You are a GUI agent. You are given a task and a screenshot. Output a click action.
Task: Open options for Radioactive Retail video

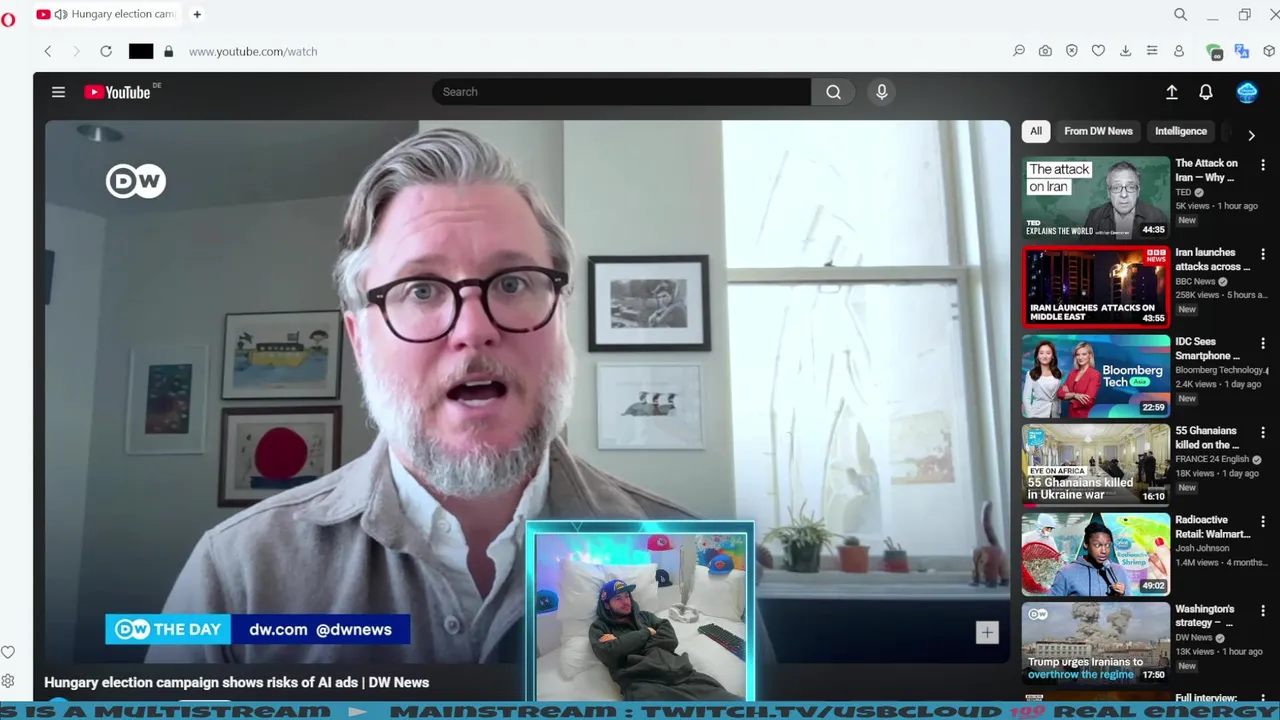1263,521
